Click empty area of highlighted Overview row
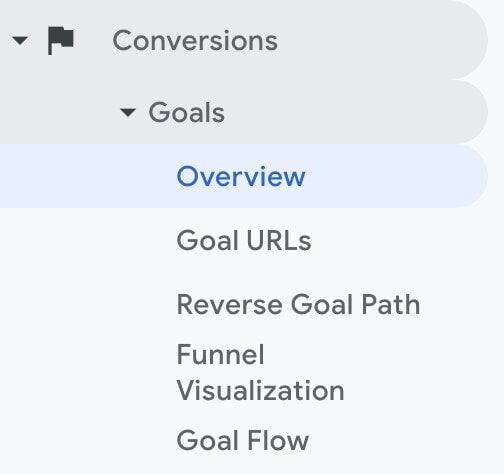Viewport: 504px width, 474px height. 393,176
